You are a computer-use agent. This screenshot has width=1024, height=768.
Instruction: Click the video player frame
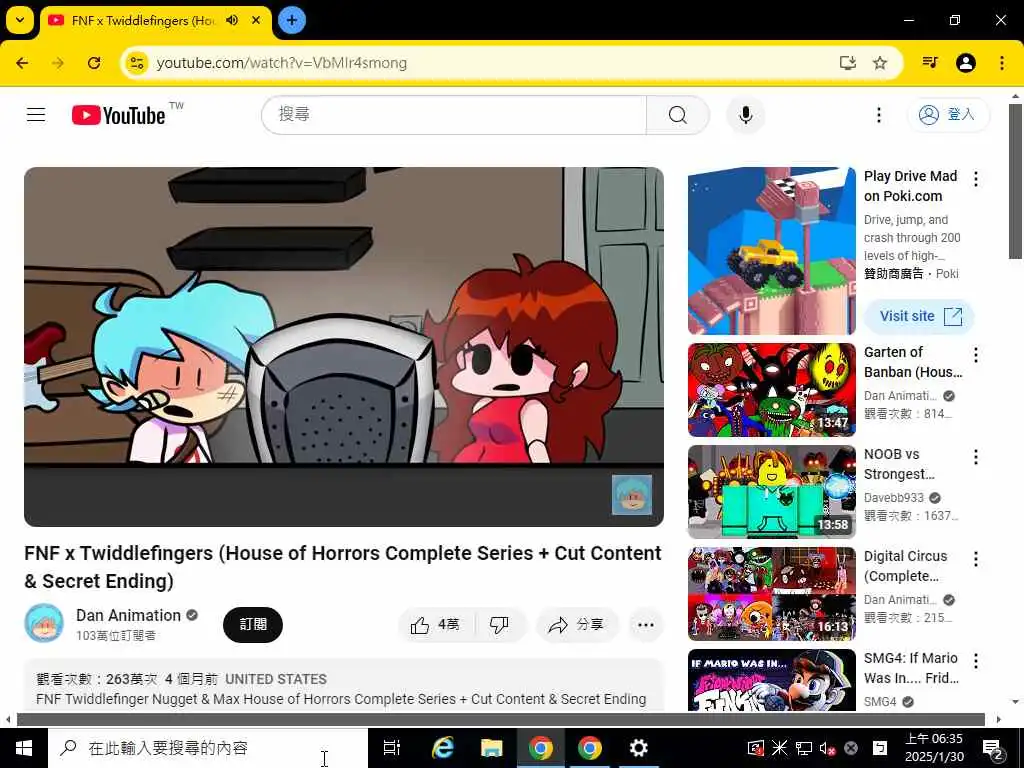(x=344, y=347)
